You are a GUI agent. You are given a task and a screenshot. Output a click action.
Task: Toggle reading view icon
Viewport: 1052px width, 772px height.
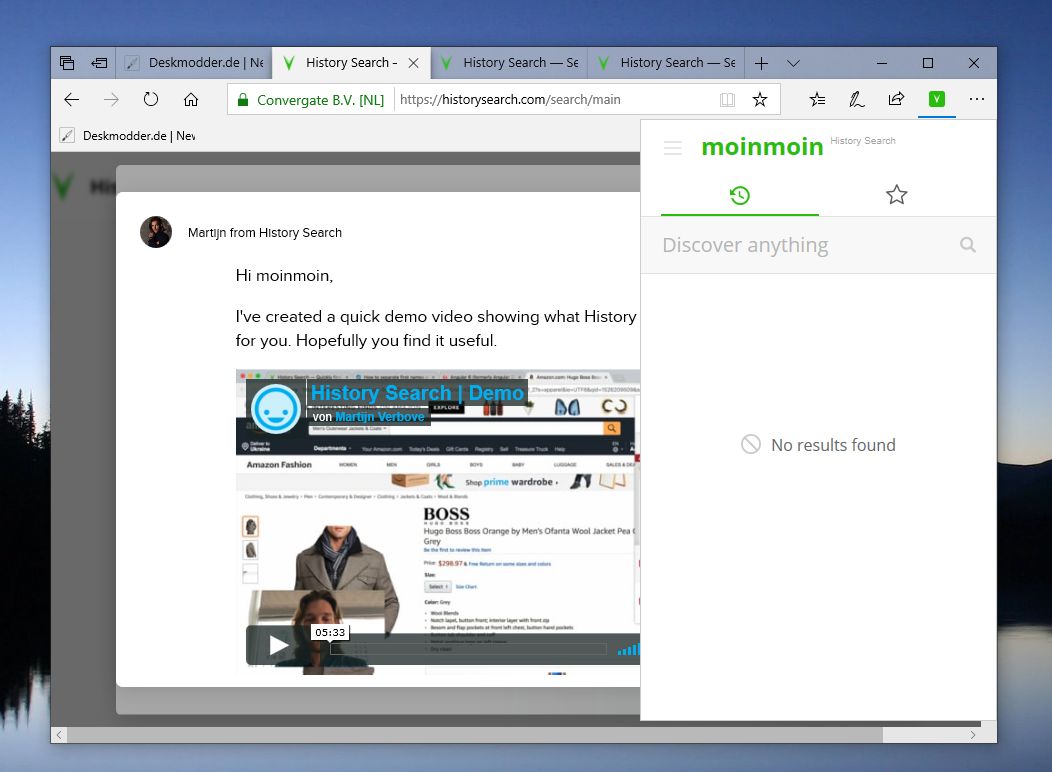(x=727, y=100)
